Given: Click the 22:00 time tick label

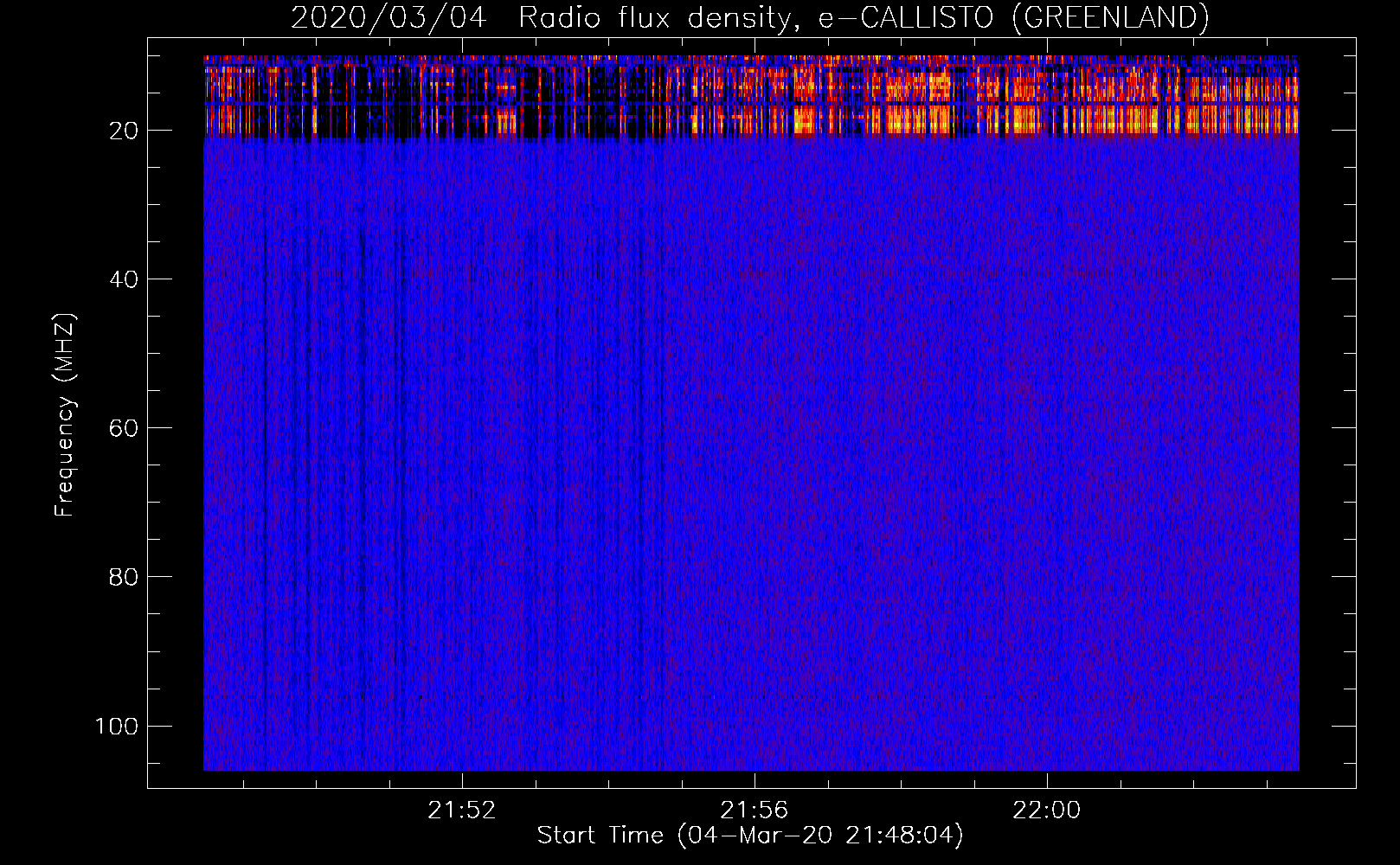Looking at the screenshot, I should click(x=1047, y=811).
